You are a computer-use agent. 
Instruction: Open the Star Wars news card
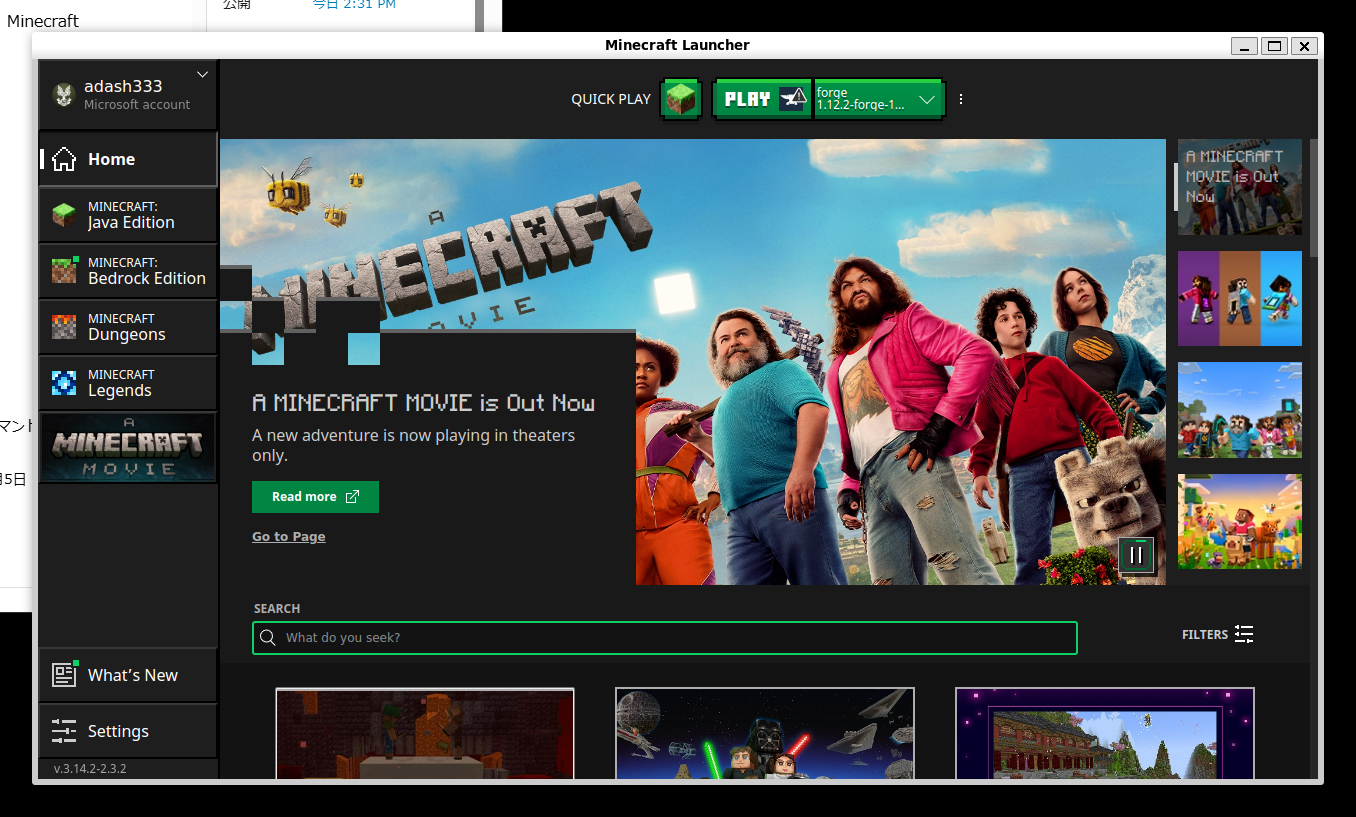tap(765, 733)
